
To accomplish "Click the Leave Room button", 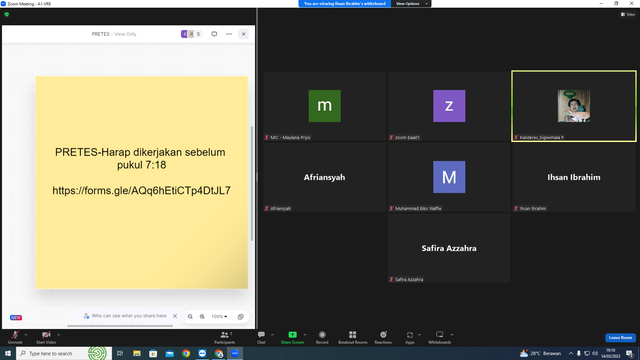I will tap(620, 338).
